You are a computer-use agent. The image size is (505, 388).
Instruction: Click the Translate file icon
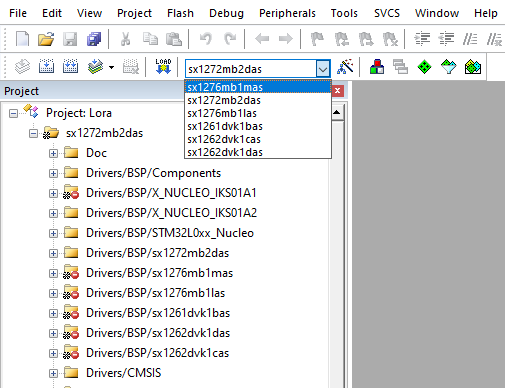pos(22,67)
